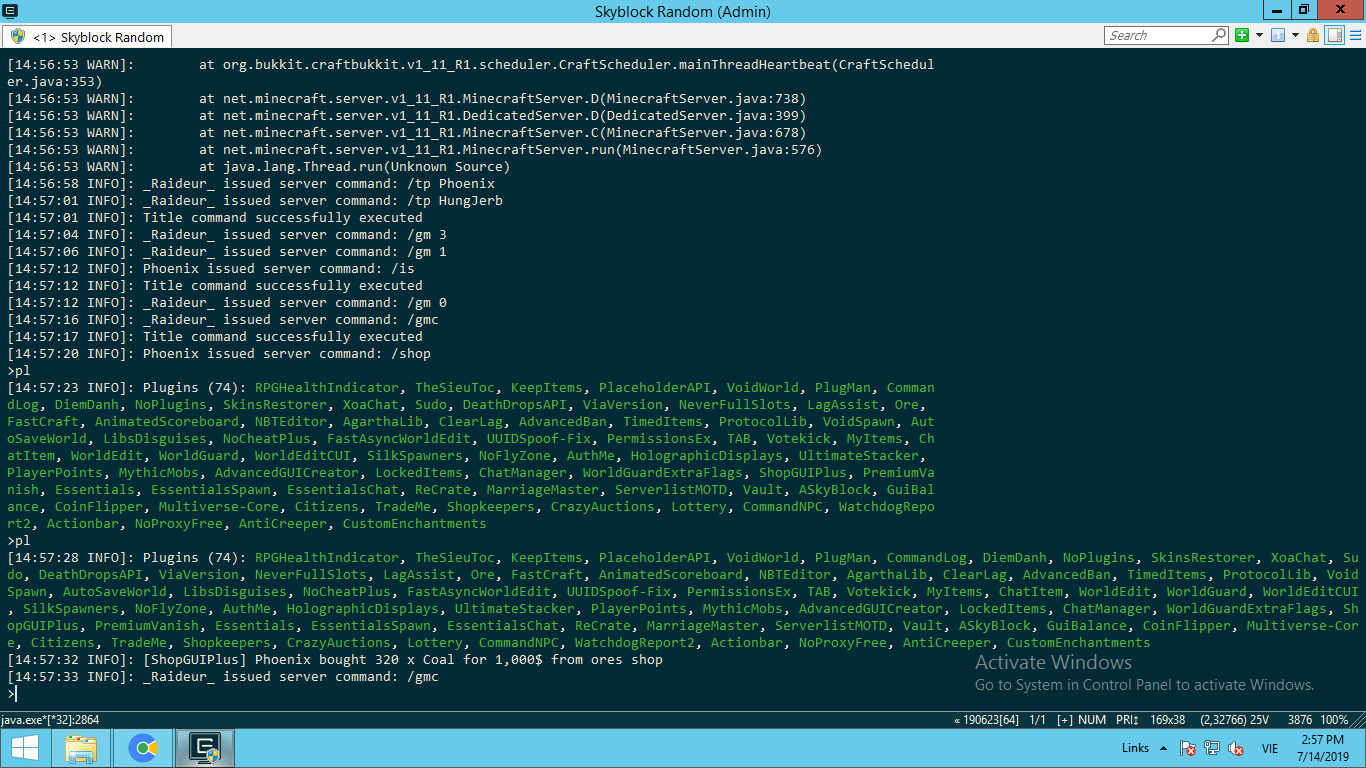Click the java.exe process status field
The height and width of the screenshot is (768, 1366).
pyautogui.click(x=51, y=720)
